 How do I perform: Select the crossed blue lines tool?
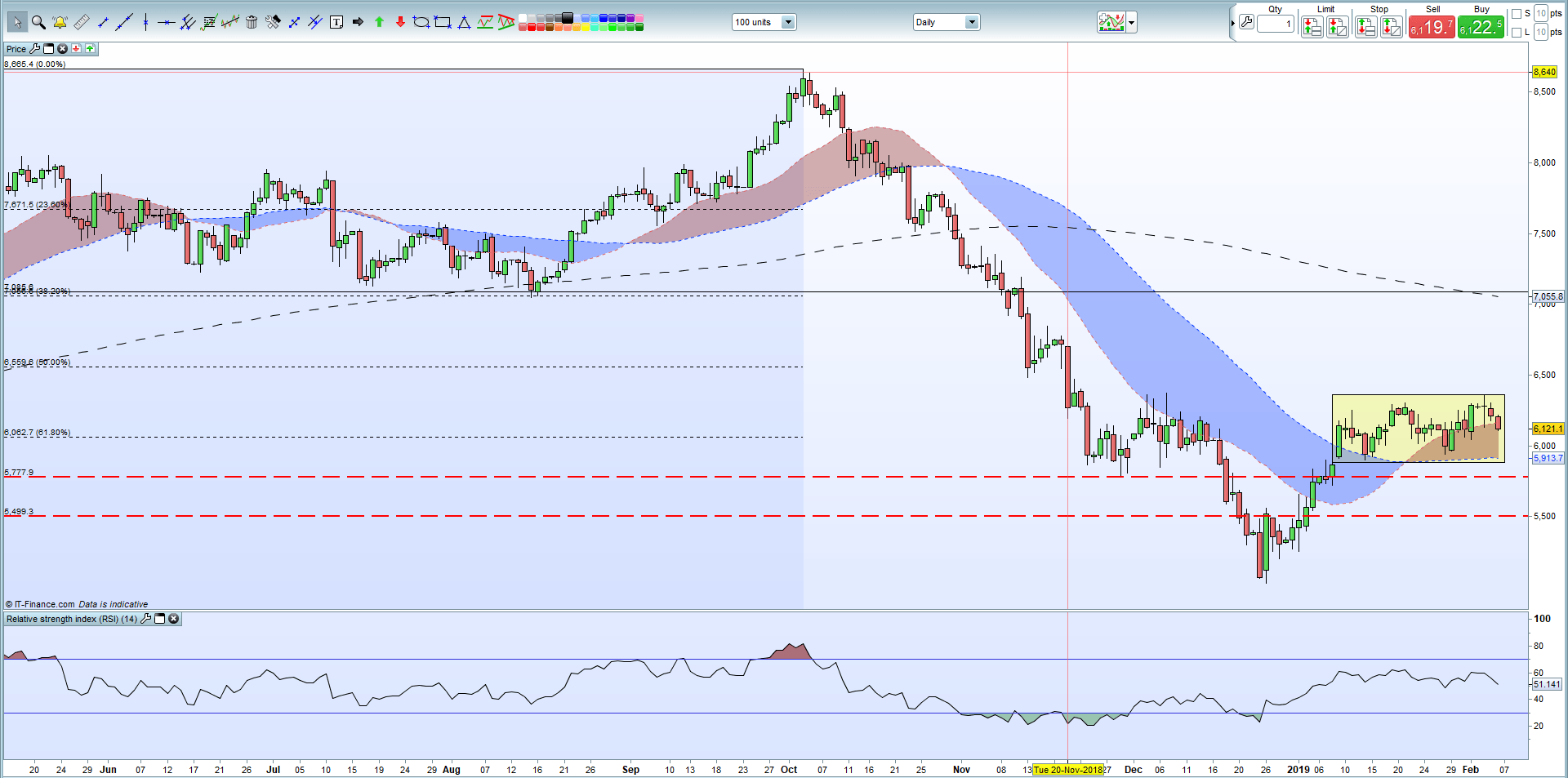click(315, 22)
